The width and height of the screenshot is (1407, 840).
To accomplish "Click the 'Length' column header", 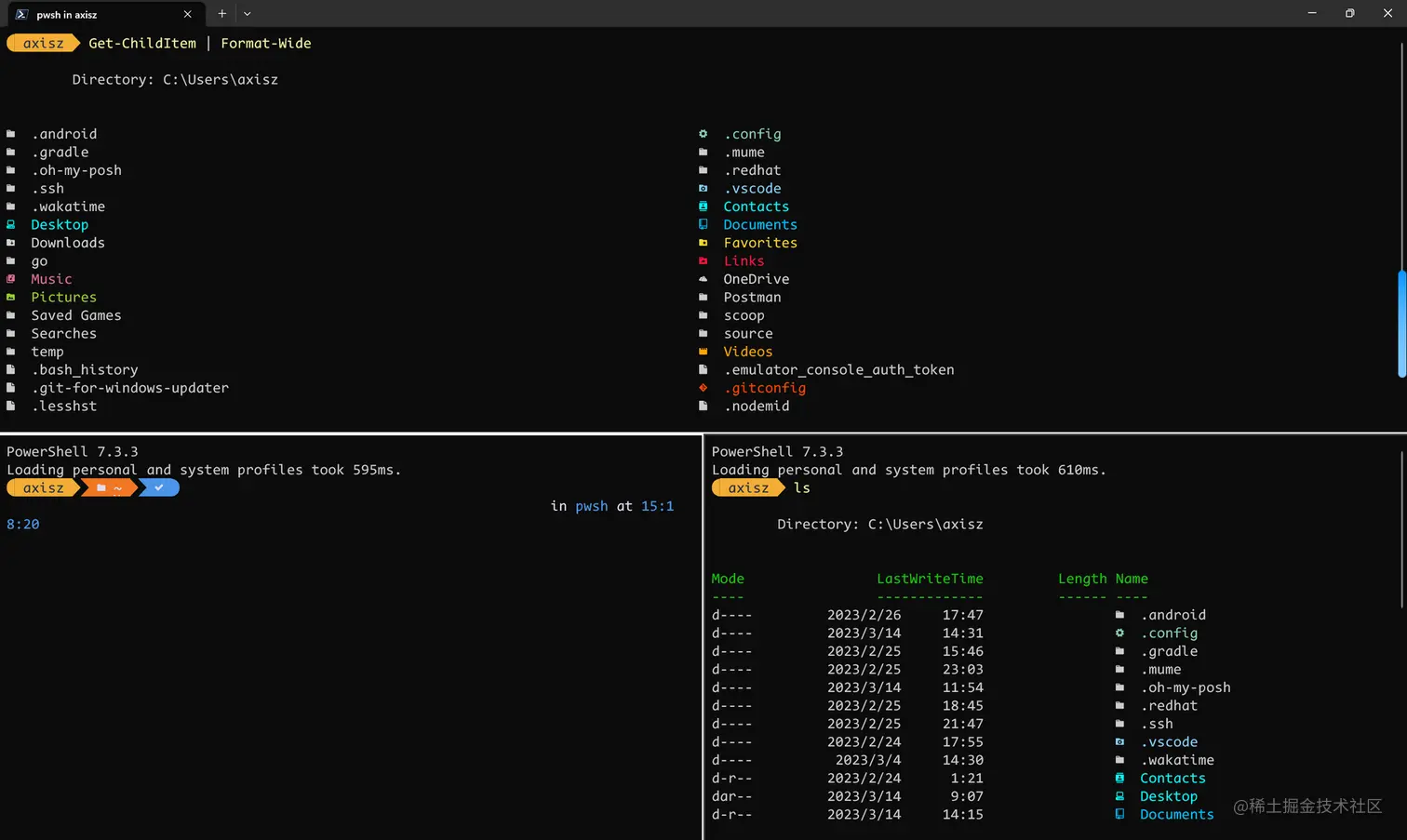I will click(x=1082, y=579).
